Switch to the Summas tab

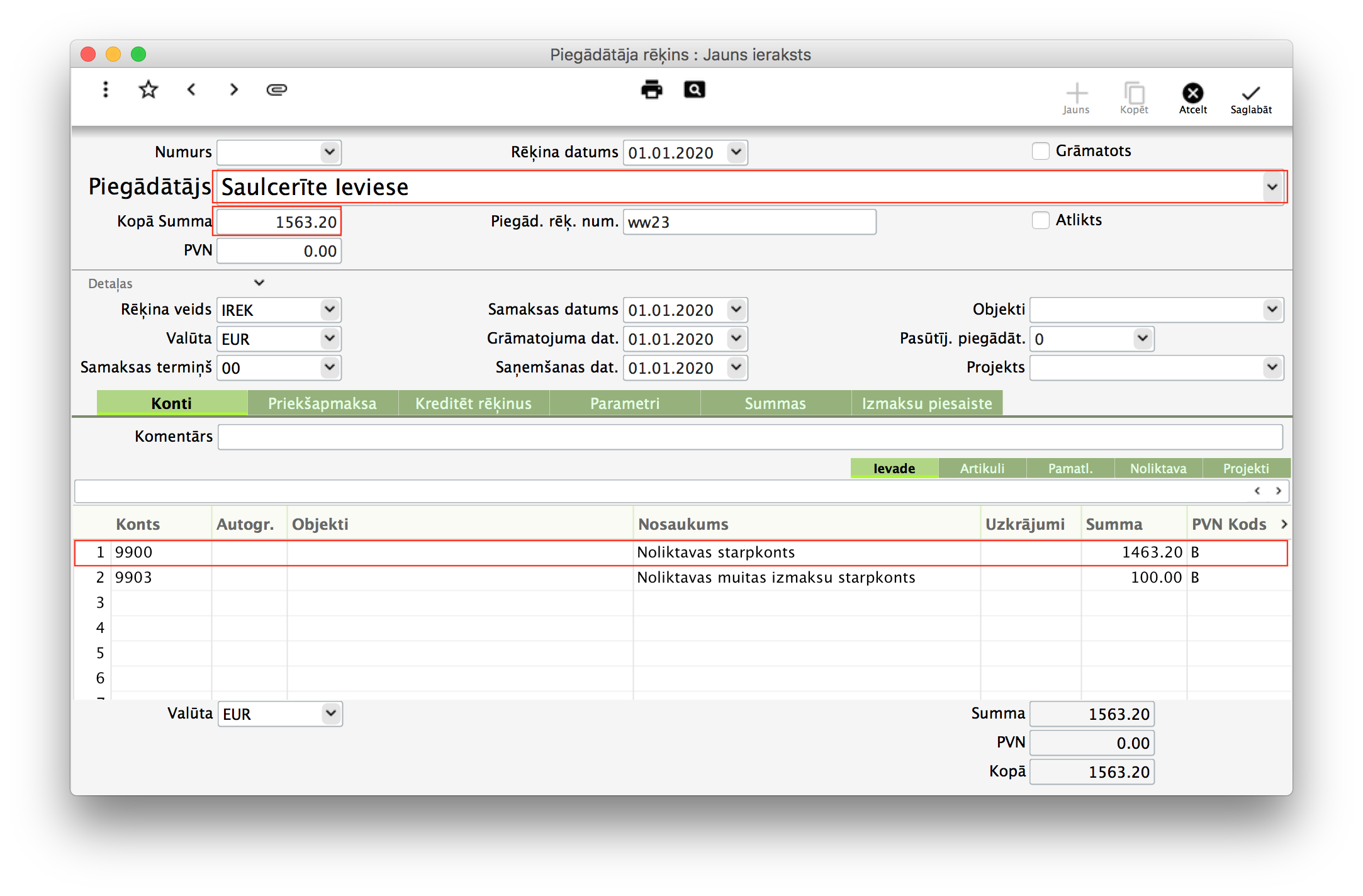tap(776, 403)
